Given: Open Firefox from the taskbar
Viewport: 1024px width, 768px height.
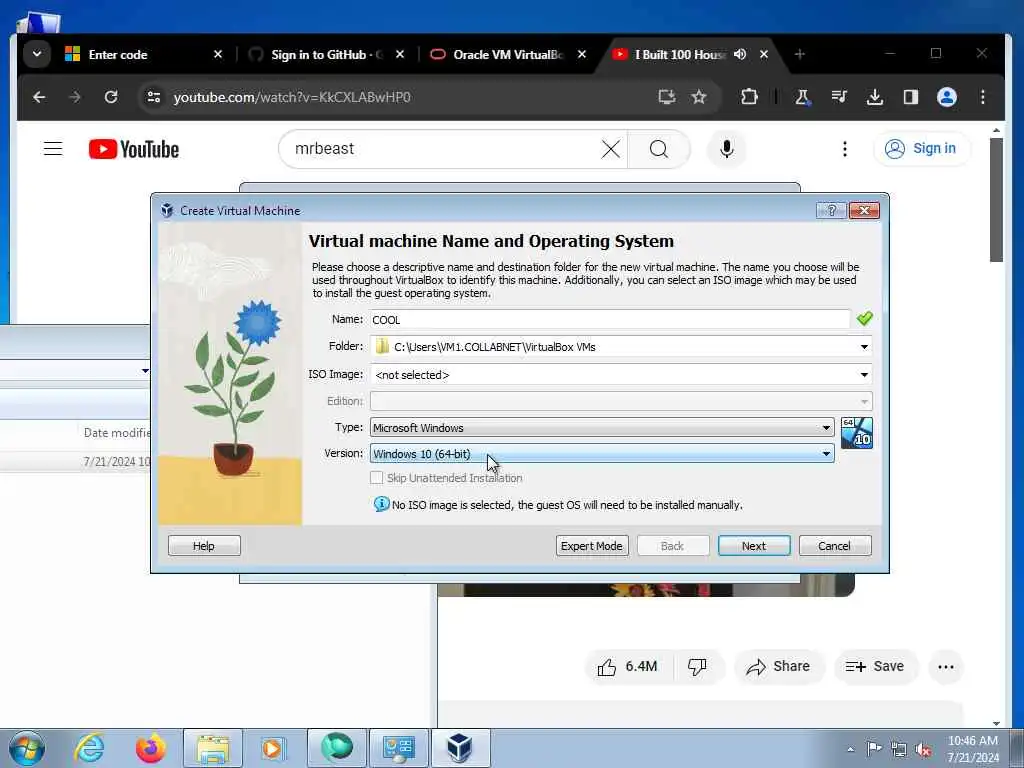Looking at the screenshot, I should pos(150,748).
